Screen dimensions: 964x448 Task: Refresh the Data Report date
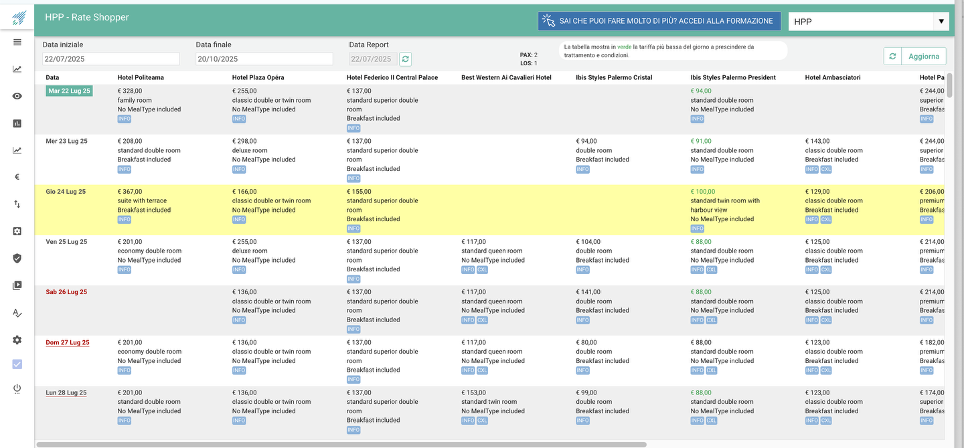406,59
